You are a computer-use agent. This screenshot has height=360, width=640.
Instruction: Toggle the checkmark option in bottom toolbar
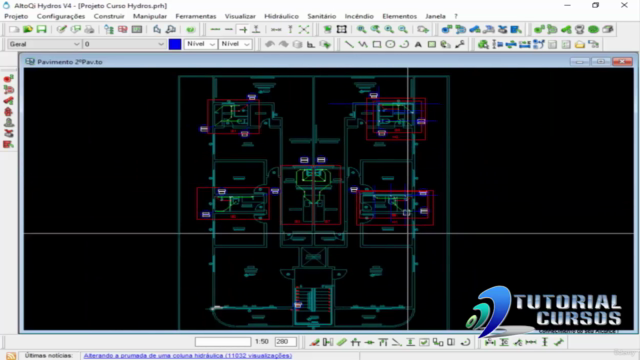424,342
